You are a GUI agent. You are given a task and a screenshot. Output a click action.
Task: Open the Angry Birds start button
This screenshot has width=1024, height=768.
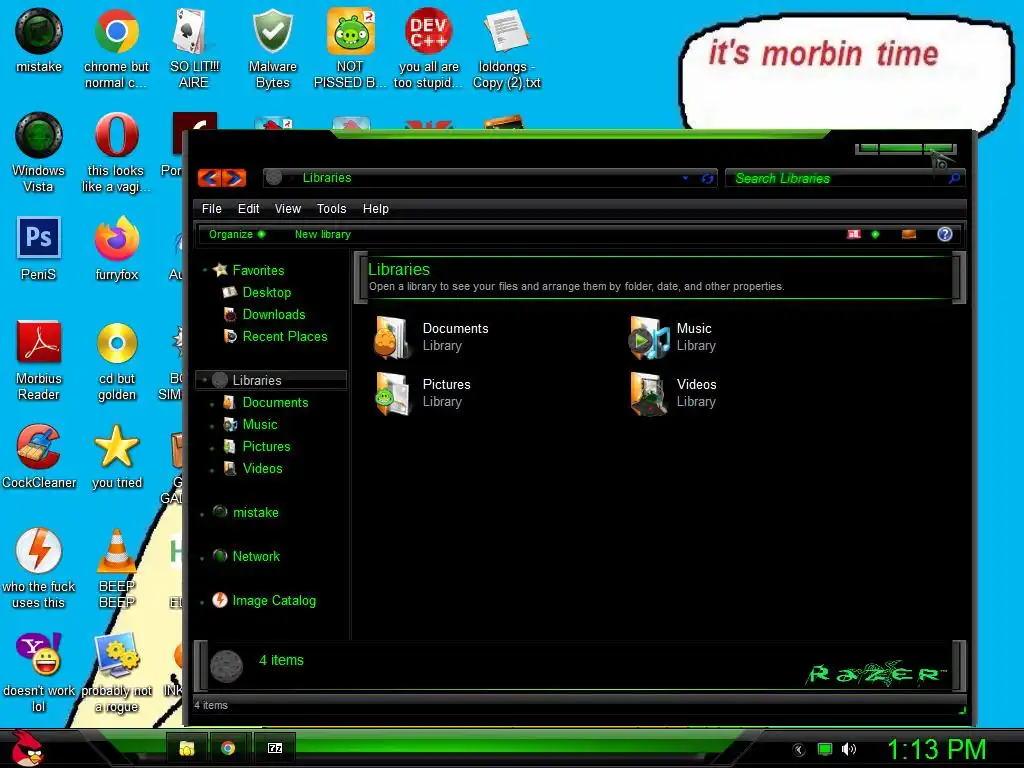27,748
